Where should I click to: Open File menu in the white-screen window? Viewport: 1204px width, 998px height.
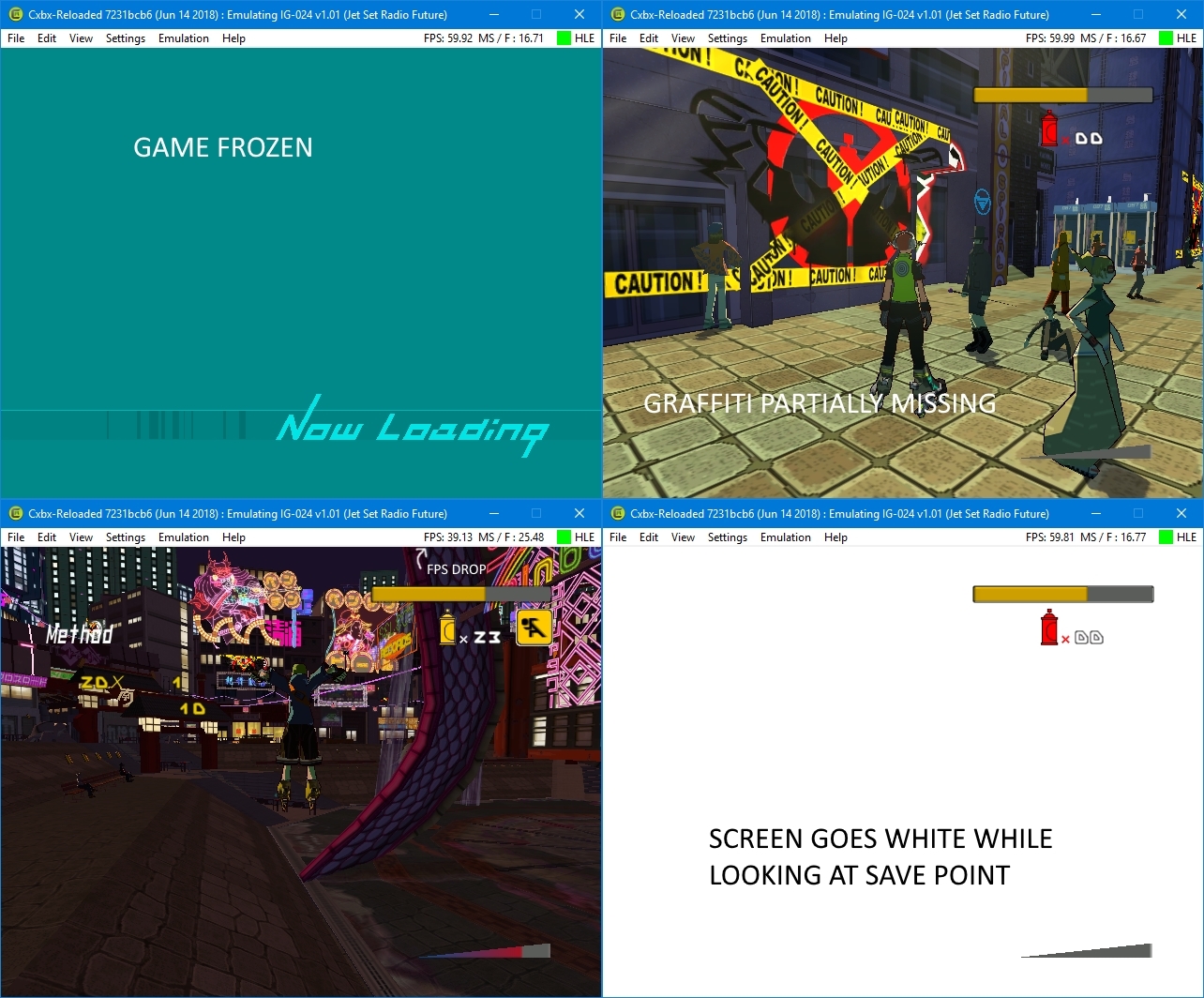click(x=618, y=537)
